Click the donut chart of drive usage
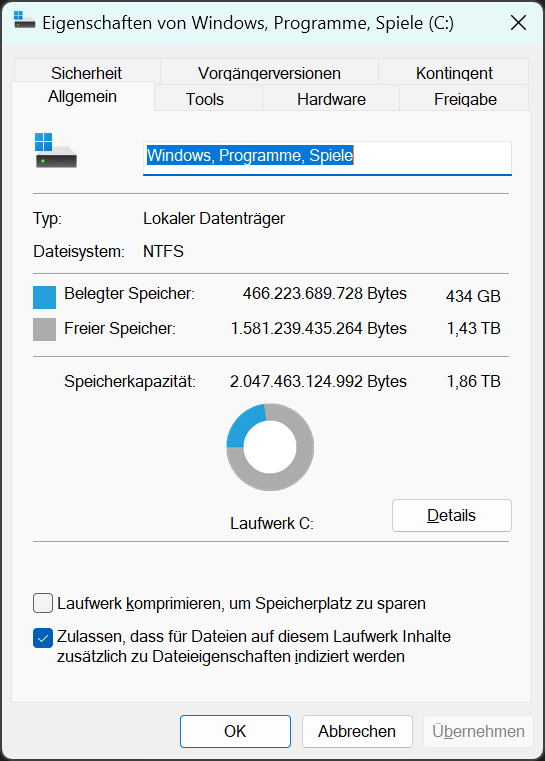The image size is (545, 761). 270,447
